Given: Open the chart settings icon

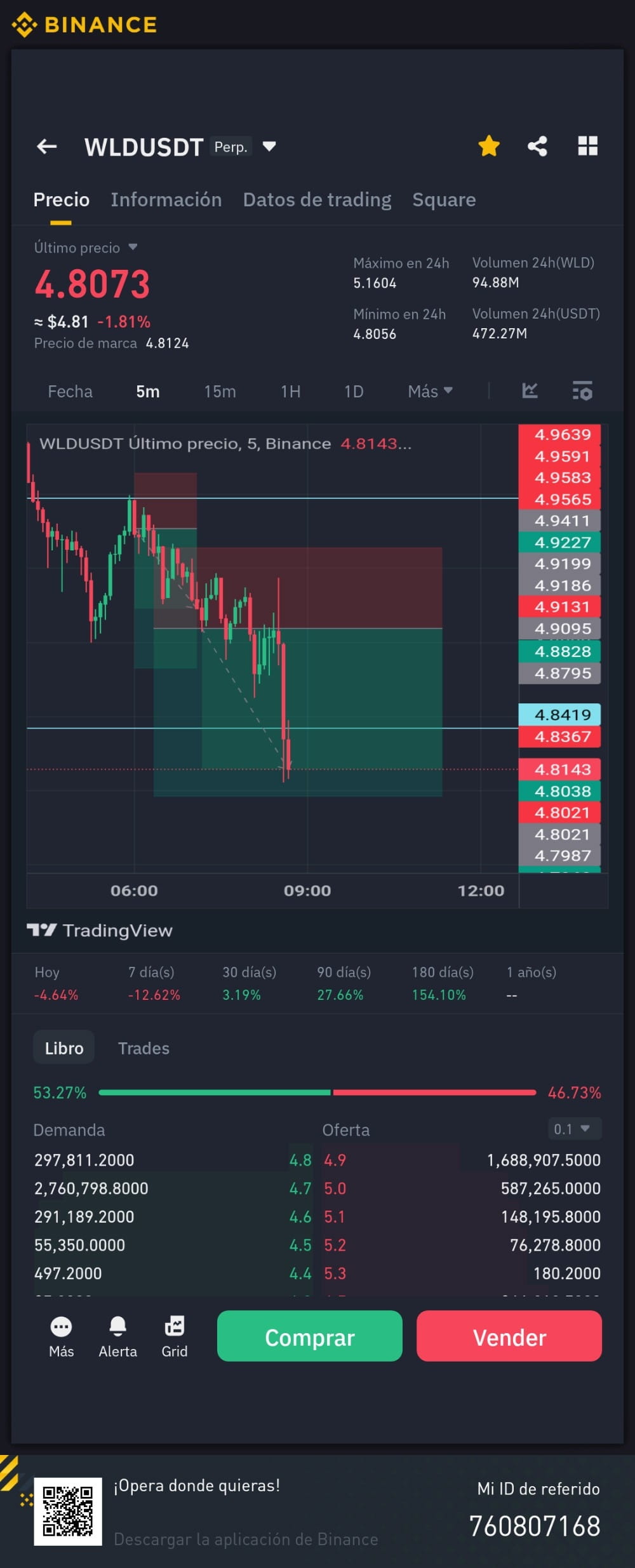Looking at the screenshot, I should [x=582, y=390].
